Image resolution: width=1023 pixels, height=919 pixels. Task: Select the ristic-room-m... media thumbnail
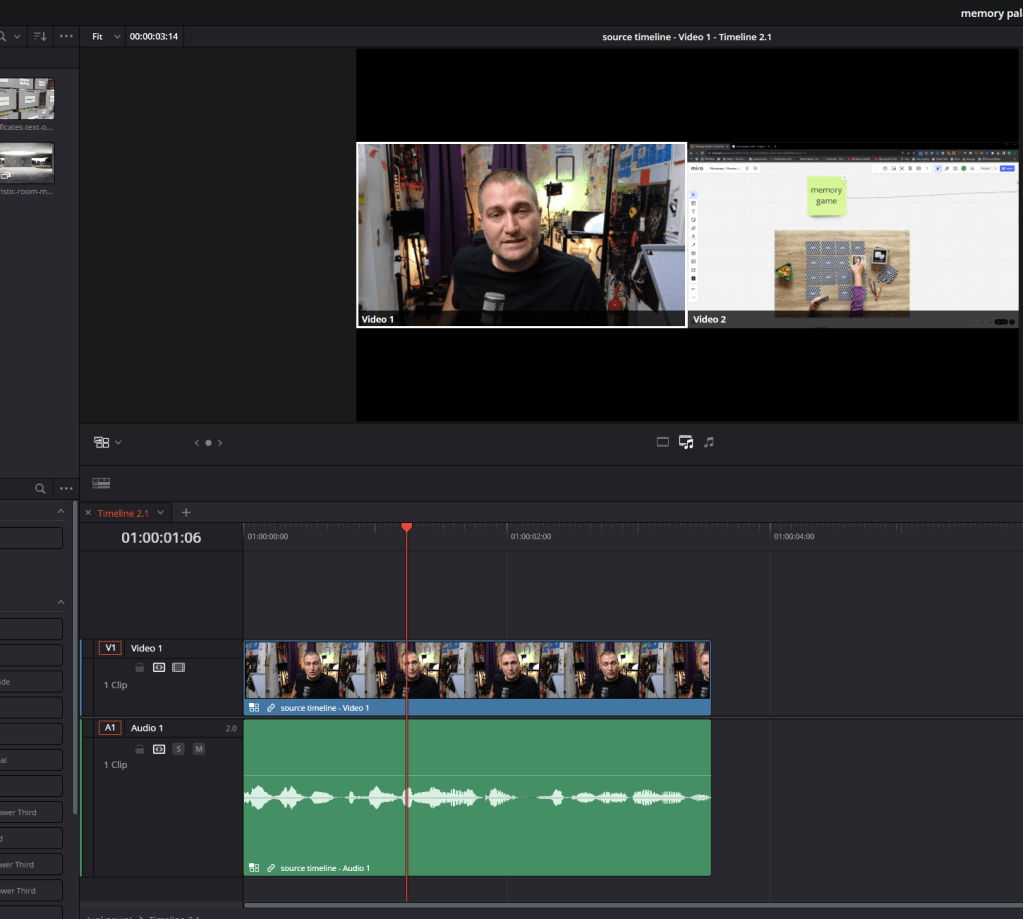[27, 162]
